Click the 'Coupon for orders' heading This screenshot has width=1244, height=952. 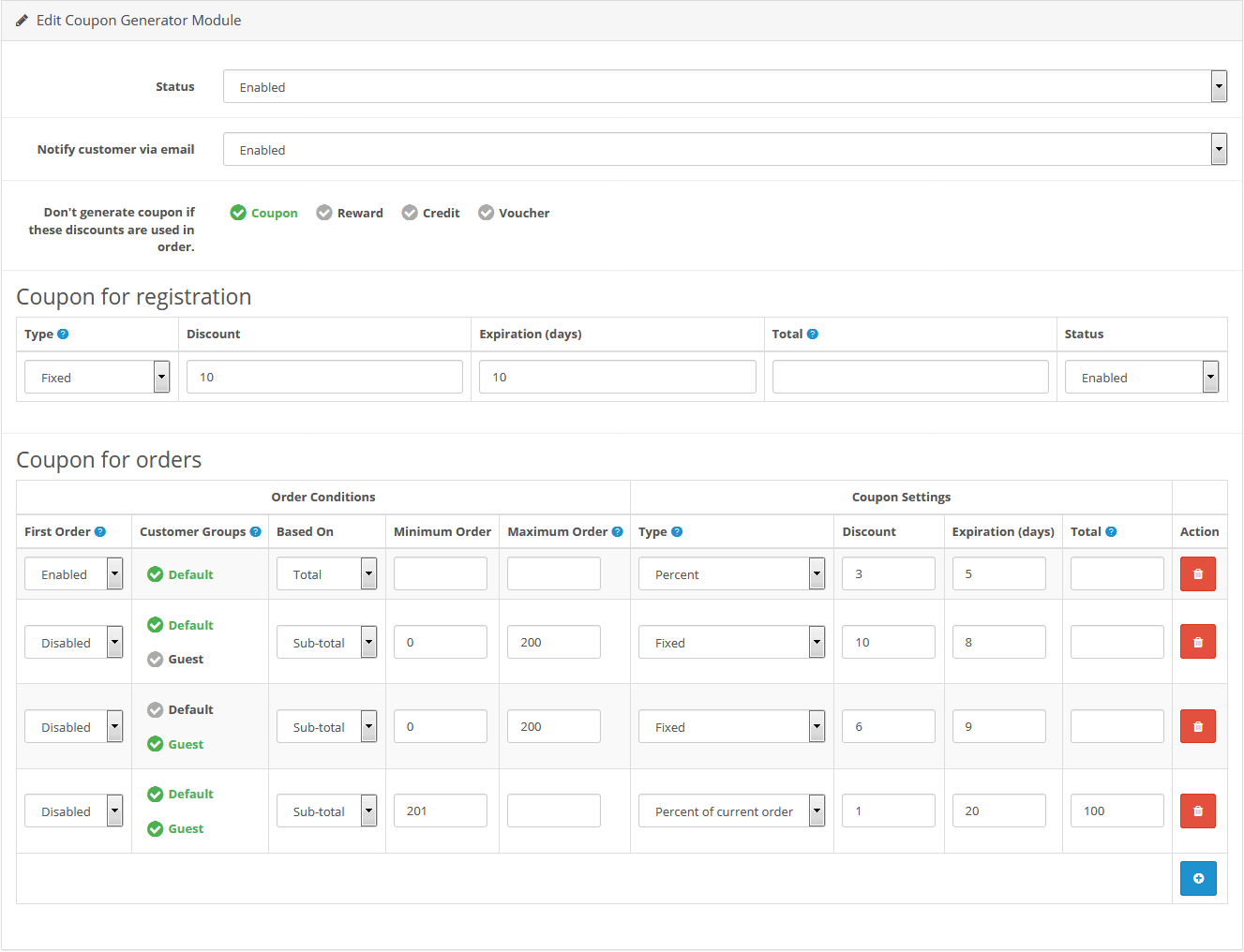pos(109,460)
